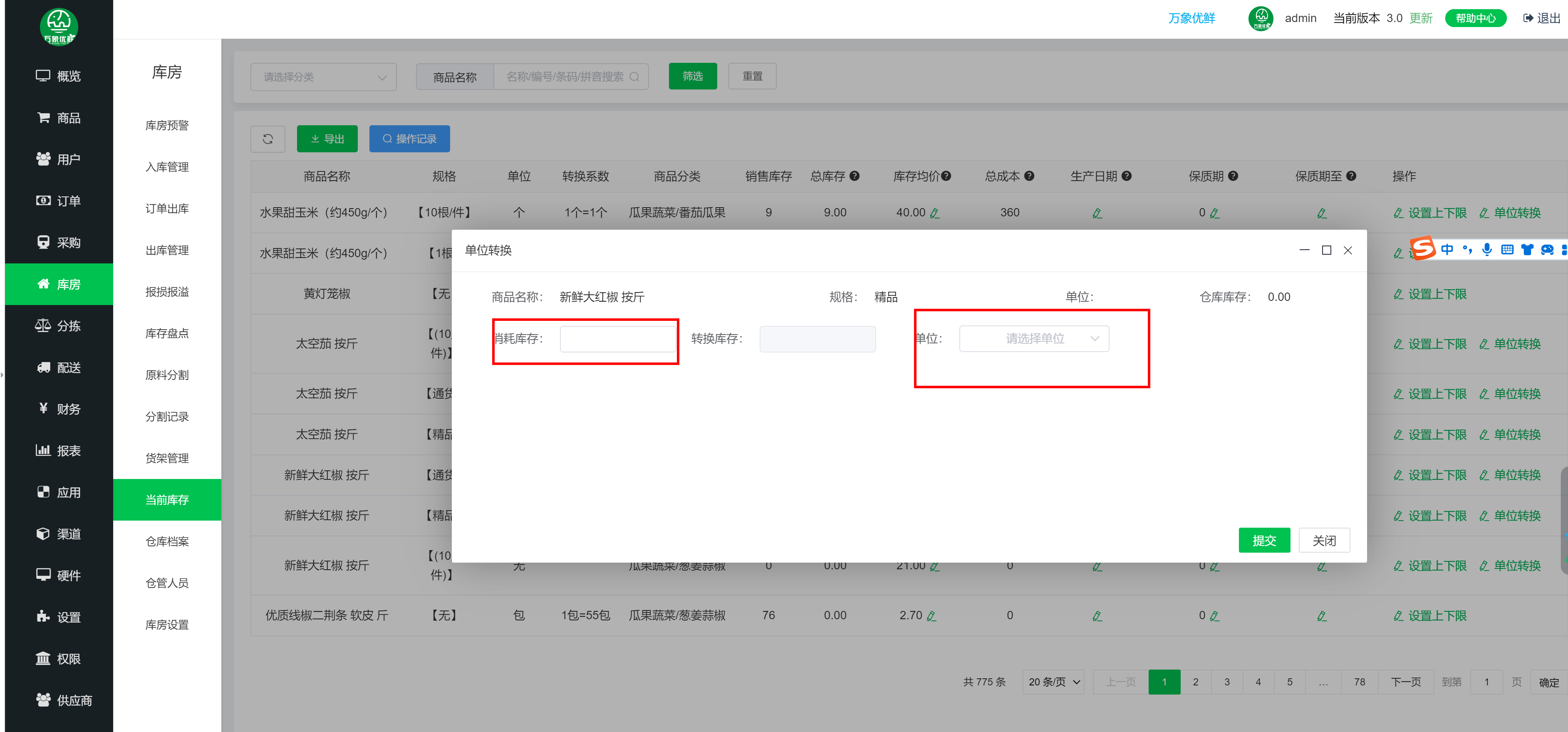Focus the 到第 page number input
This screenshot has width=1568, height=732.
click(1486, 682)
